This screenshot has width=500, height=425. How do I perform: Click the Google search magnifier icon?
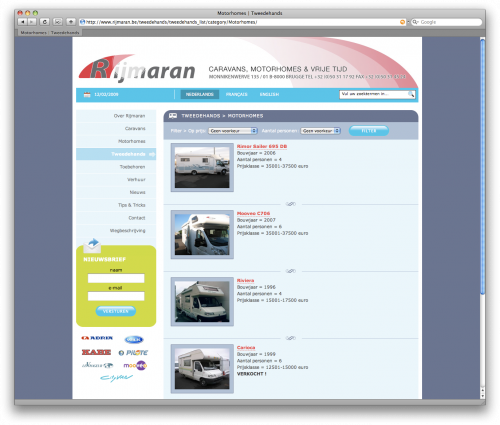(415, 22)
